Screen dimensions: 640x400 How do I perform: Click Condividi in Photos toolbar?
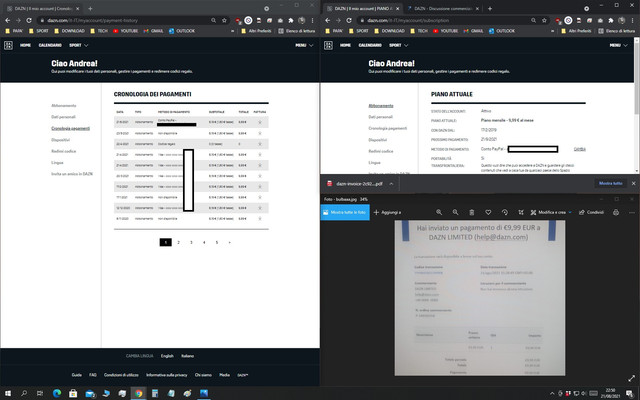[591, 212]
